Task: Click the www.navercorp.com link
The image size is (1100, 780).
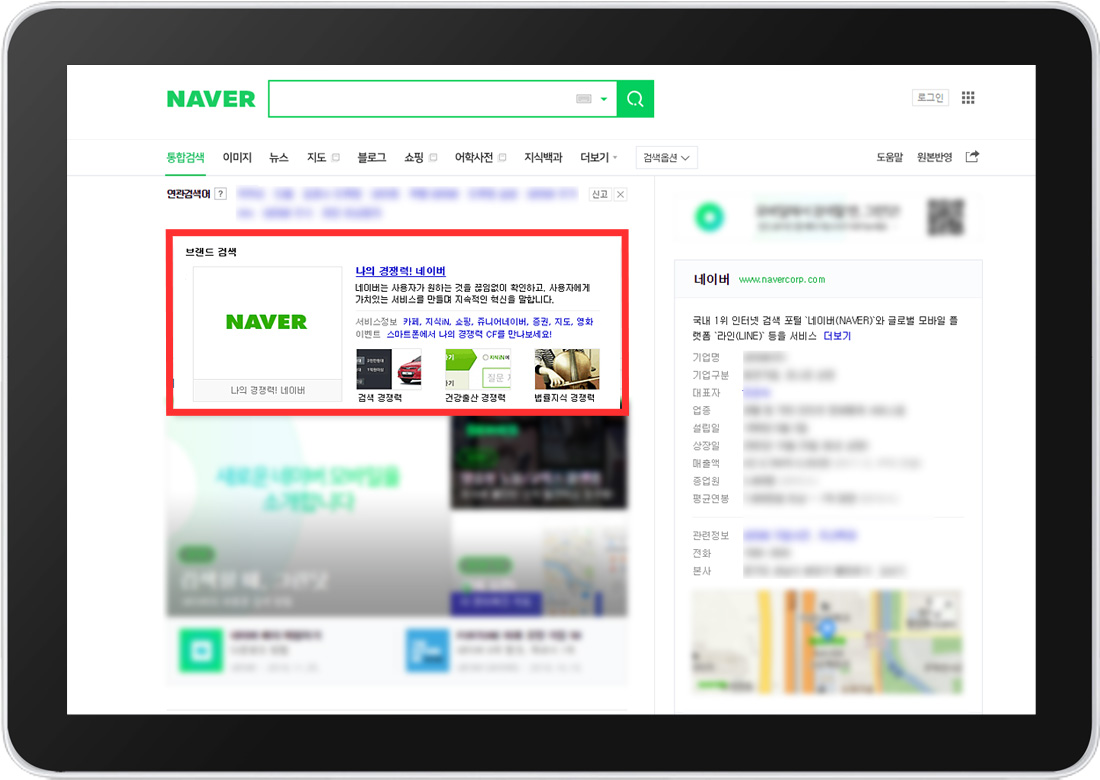Action: pos(782,280)
